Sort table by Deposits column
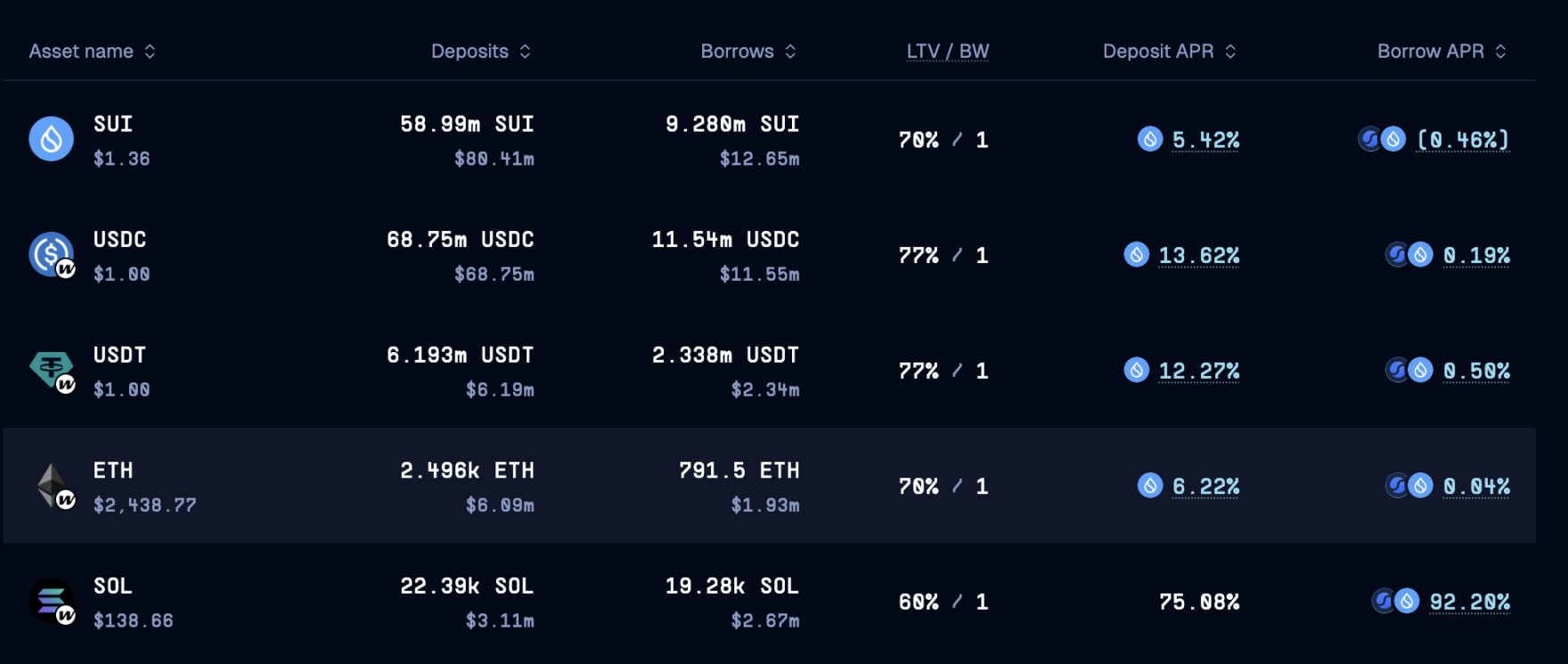 point(481,52)
